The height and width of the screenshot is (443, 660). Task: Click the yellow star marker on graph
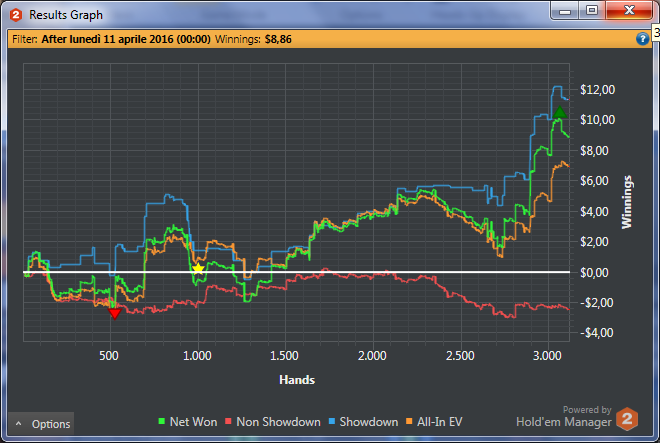198,269
